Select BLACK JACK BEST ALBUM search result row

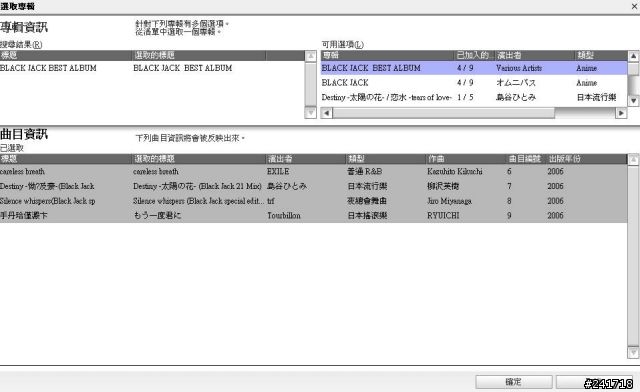coord(152,68)
